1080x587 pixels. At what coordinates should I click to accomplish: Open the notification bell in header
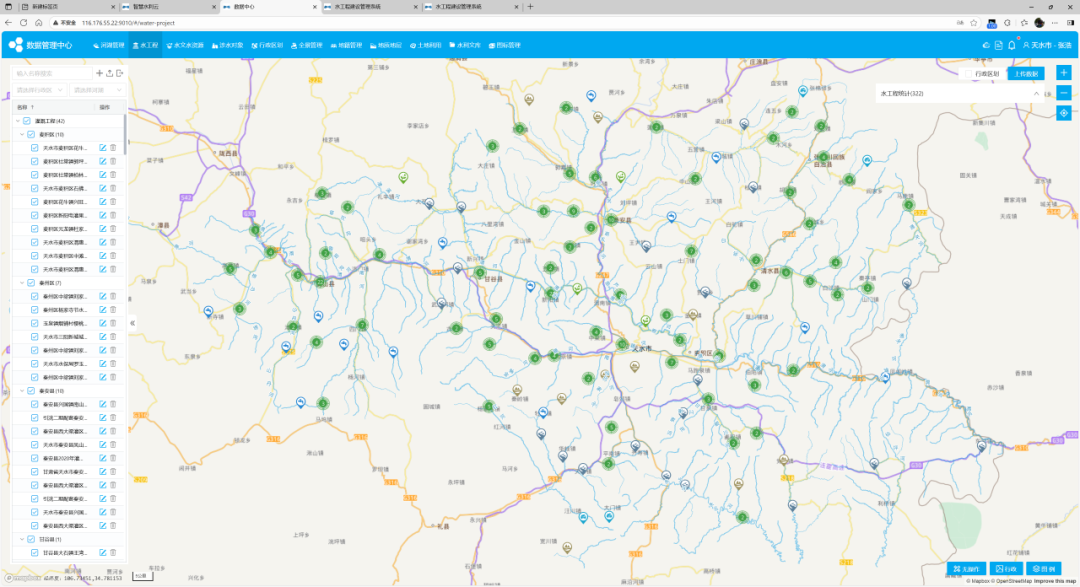coord(1011,45)
